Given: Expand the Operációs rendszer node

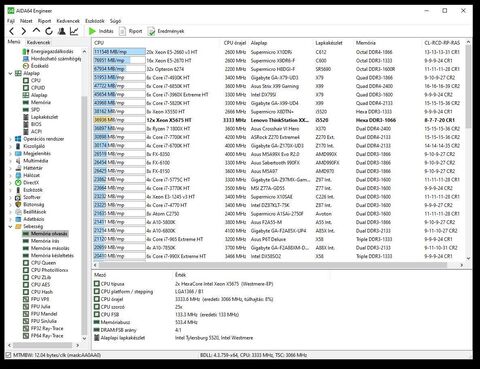Looking at the screenshot, I should tap(10, 139).
